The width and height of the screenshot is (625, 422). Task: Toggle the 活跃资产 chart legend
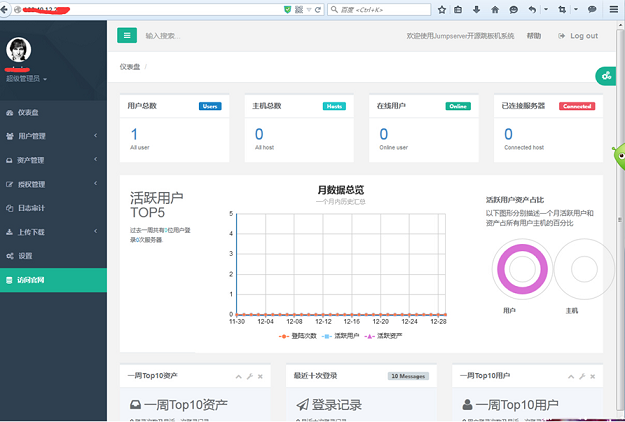(x=383, y=336)
